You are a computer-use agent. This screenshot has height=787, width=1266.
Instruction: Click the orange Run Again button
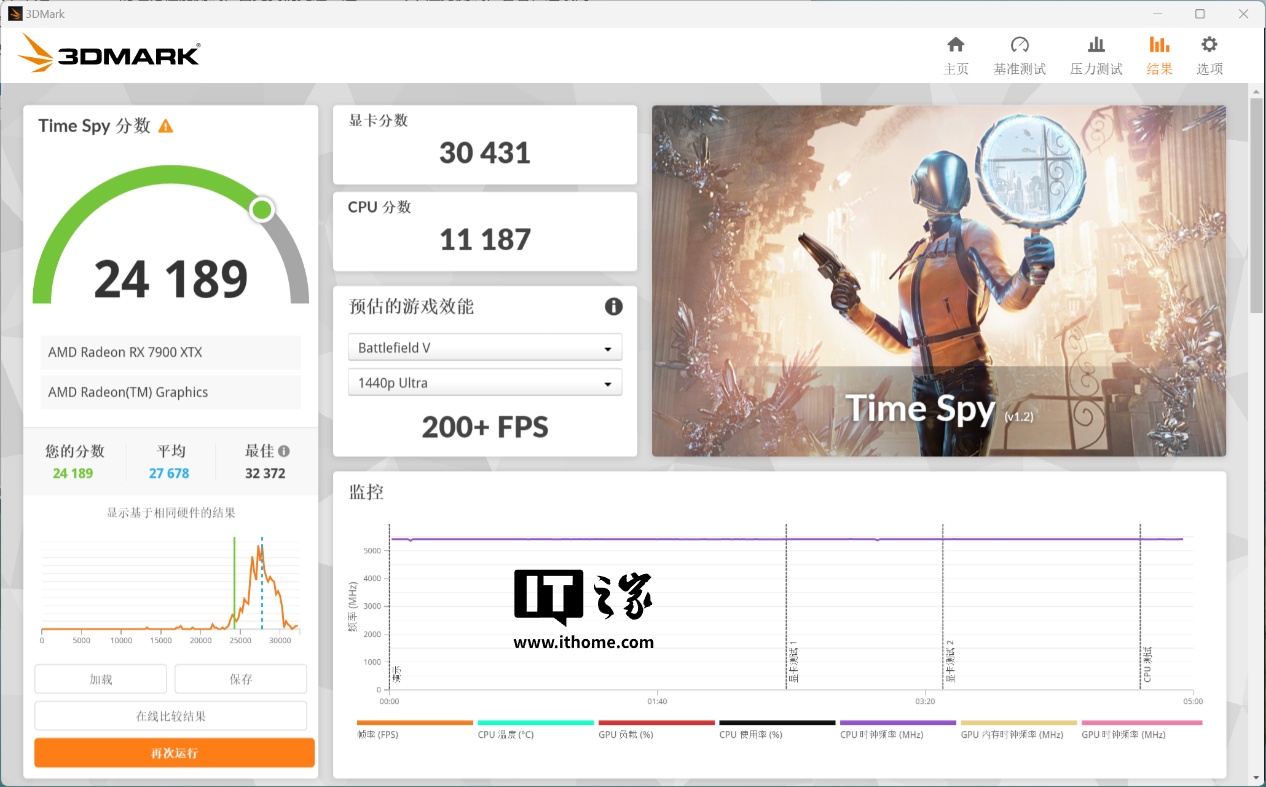[174, 753]
